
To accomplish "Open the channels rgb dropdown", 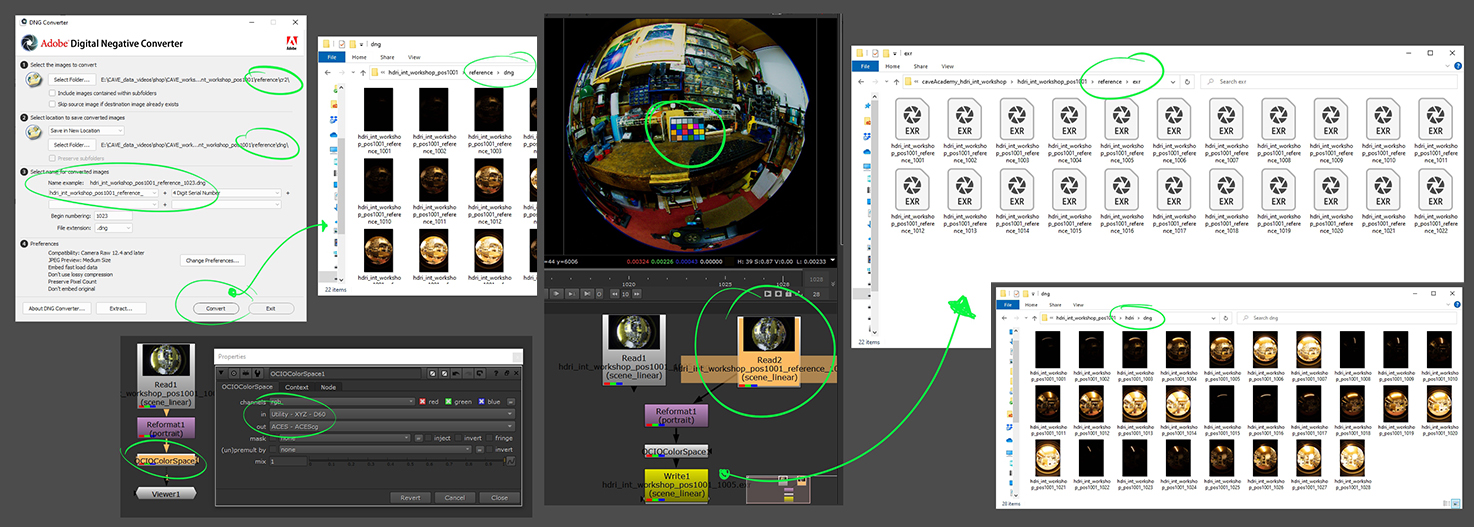I will [x=342, y=402].
